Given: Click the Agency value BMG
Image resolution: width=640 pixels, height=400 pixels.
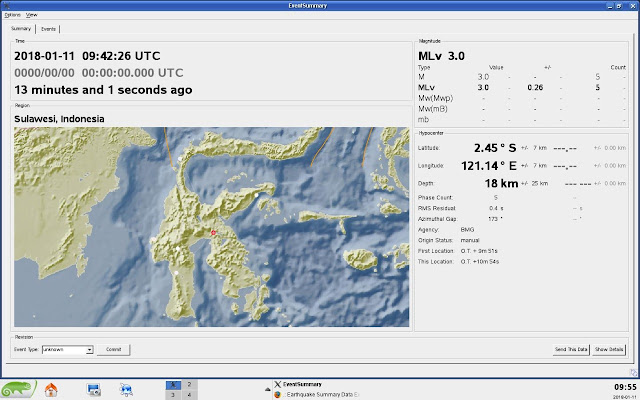Looking at the screenshot, I should click(467, 230).
